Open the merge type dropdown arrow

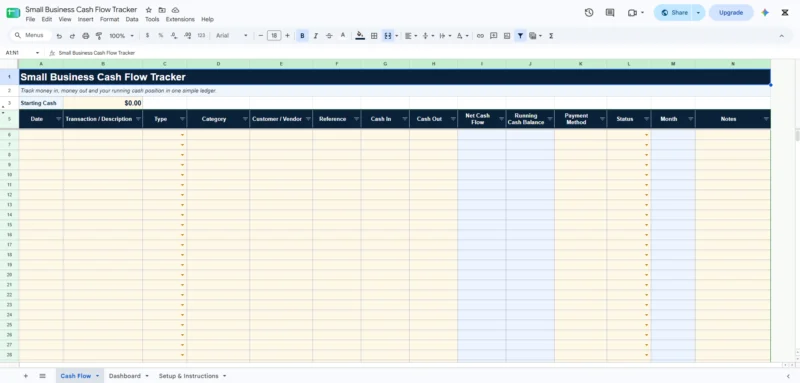(396, 36)
